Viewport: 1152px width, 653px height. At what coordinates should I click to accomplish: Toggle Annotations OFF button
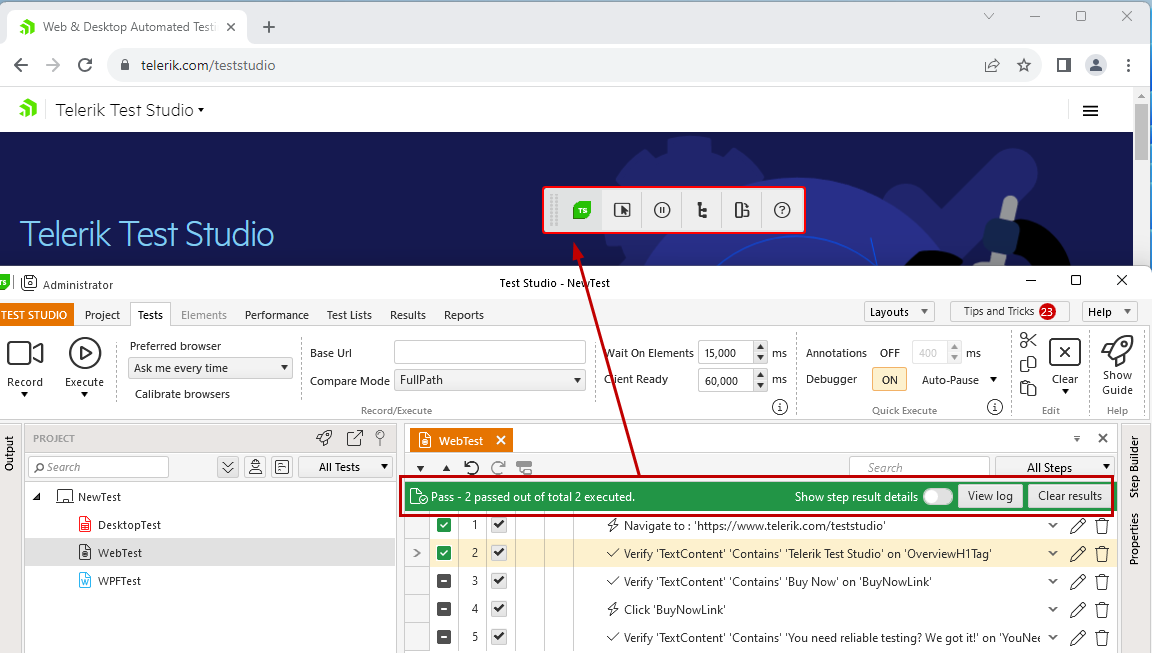890,353
